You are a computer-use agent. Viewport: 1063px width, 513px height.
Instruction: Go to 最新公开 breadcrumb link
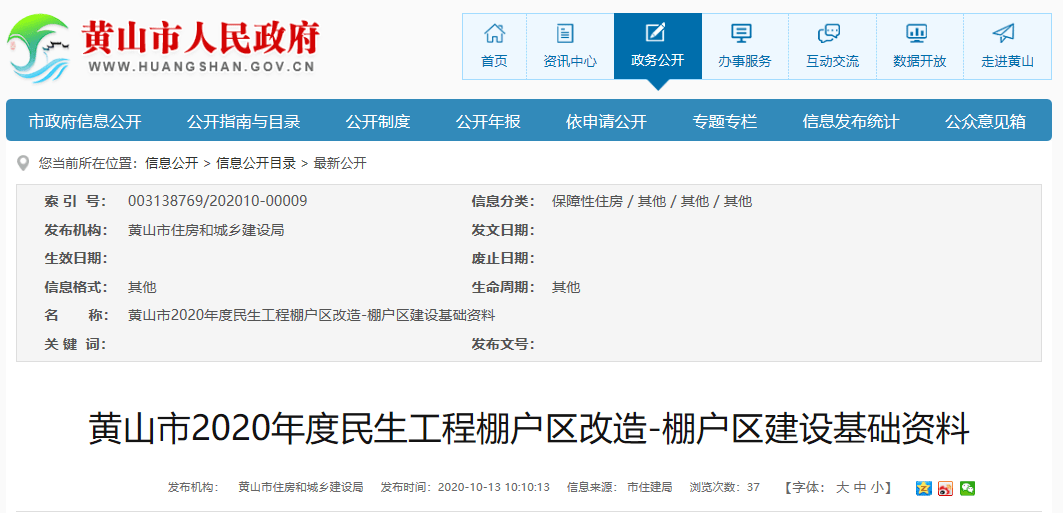coord(340,163)
